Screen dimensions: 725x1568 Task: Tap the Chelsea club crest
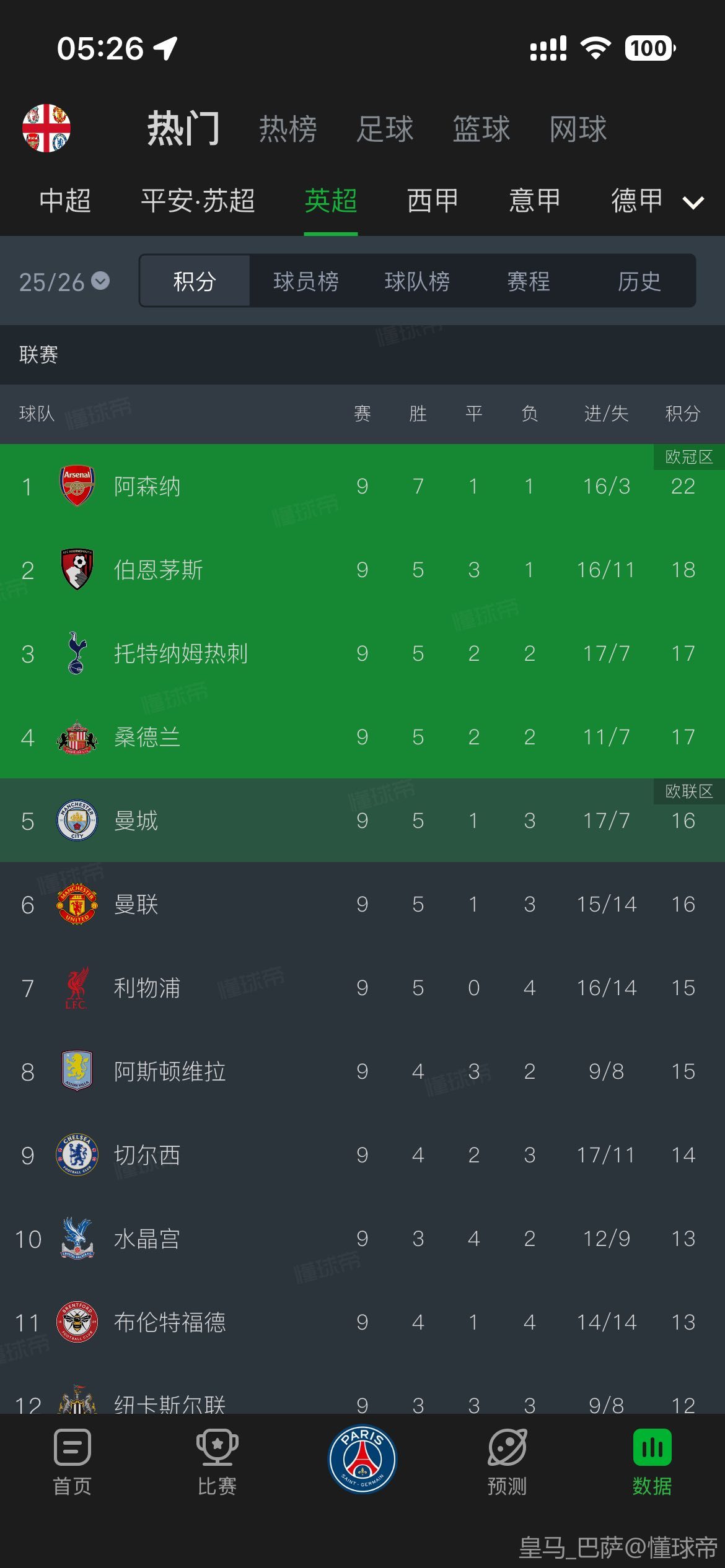(x=77, y=1155)
